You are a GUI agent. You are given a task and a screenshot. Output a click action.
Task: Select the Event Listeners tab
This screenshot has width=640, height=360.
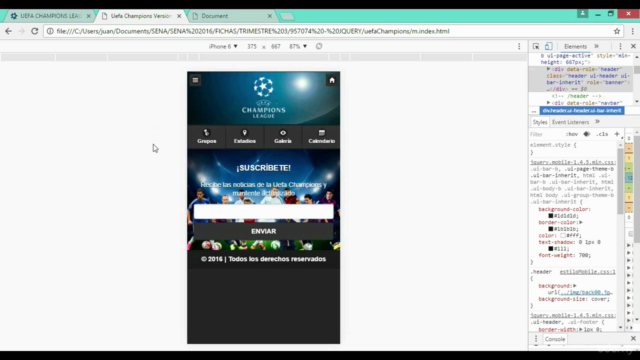[x=570, y=122]
